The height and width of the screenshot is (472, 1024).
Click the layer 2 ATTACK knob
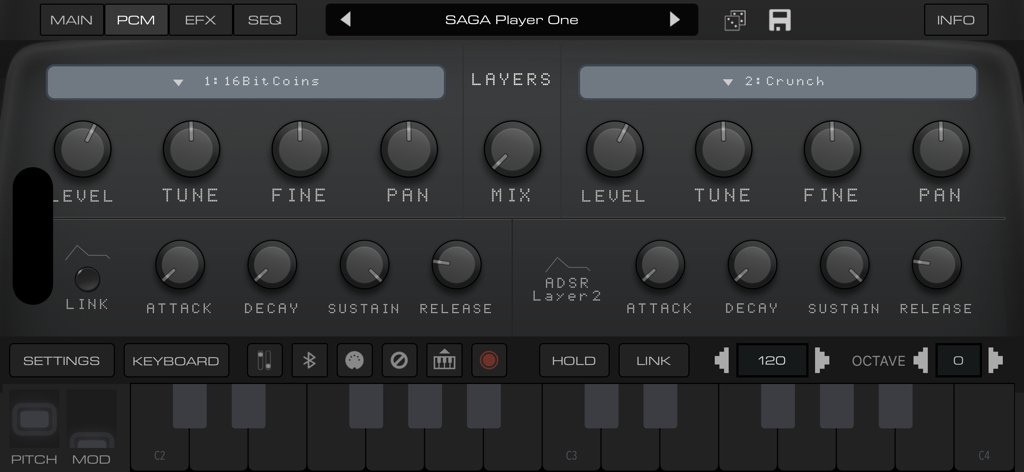tap(660, 264)
